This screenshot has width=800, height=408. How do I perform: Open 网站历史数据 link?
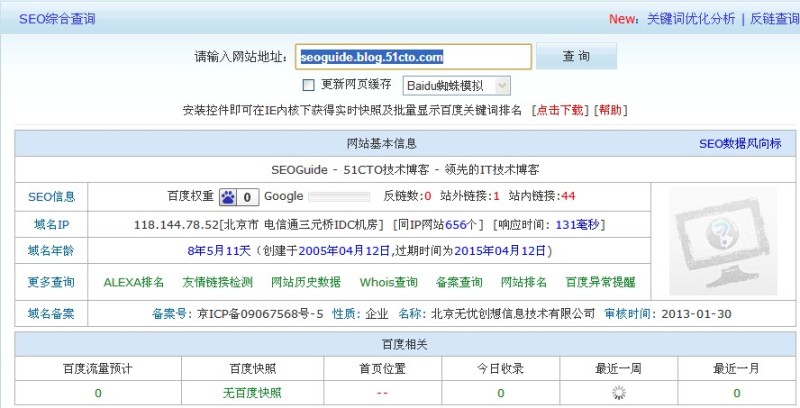click(x=306, y=282)
